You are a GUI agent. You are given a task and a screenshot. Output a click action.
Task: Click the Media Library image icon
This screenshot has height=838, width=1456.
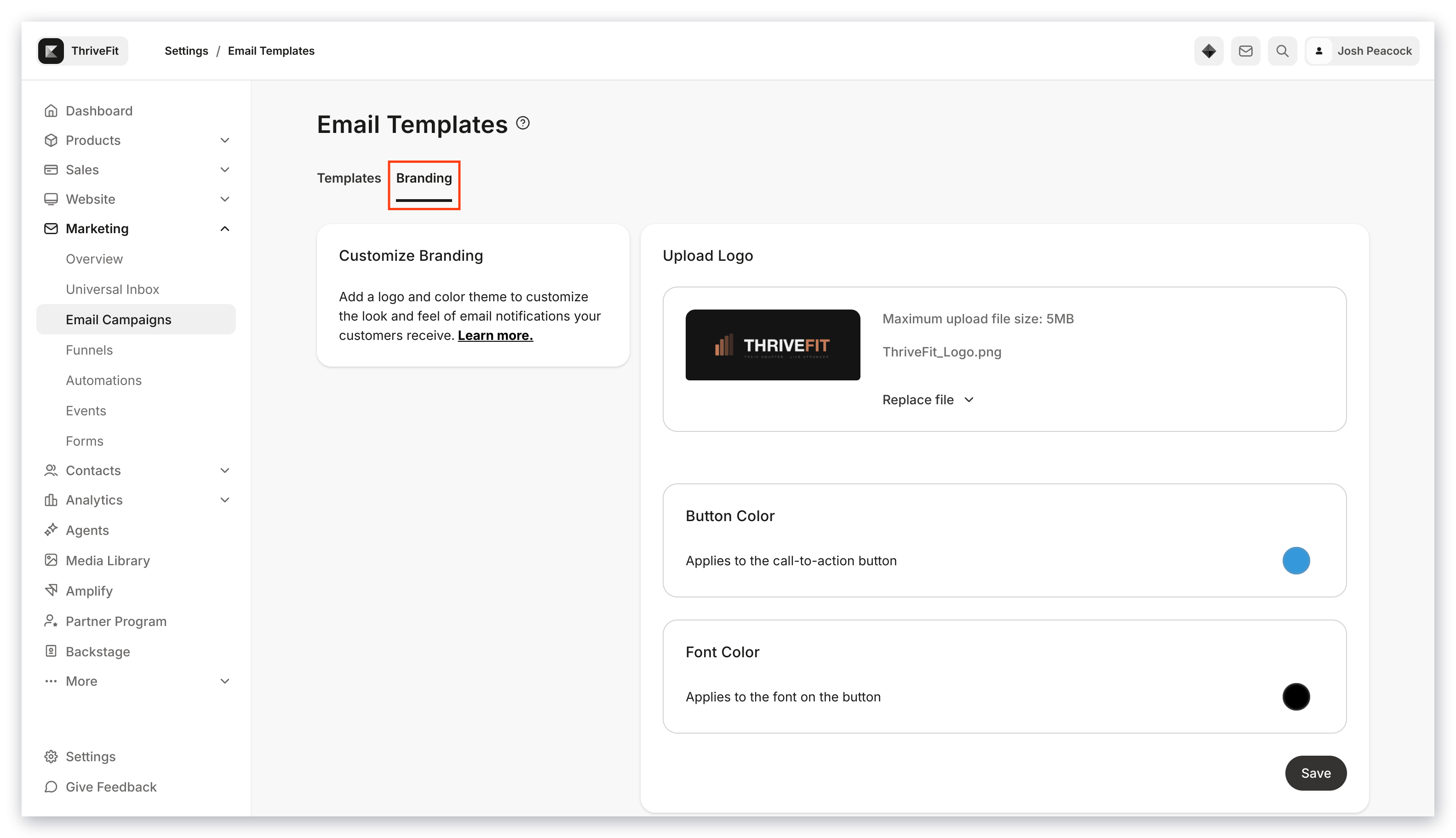pyautogui.click(x=51, y=560)
